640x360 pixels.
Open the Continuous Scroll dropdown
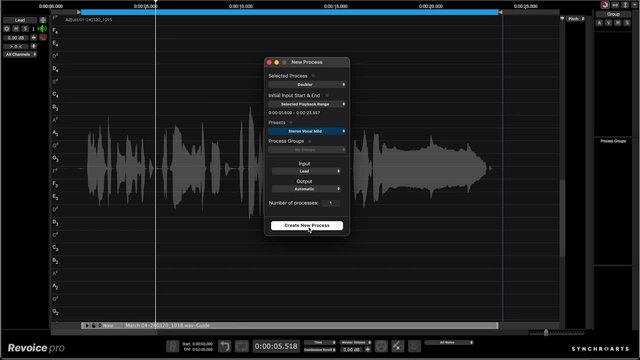[x=320, y=350]
